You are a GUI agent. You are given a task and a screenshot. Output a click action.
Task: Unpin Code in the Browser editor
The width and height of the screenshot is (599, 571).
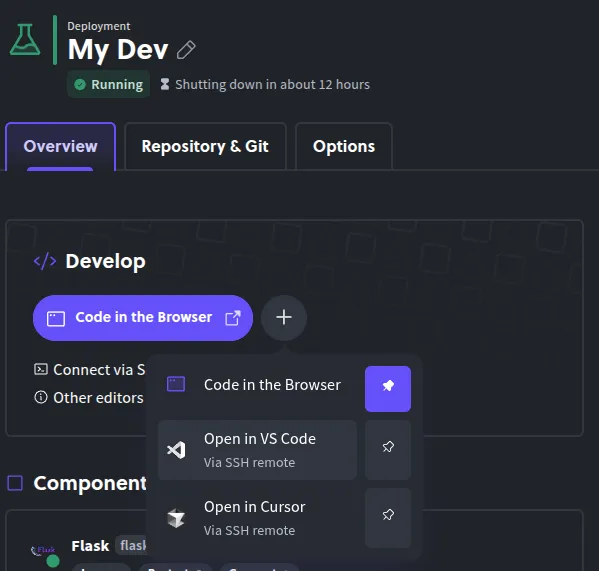[388, 389]
